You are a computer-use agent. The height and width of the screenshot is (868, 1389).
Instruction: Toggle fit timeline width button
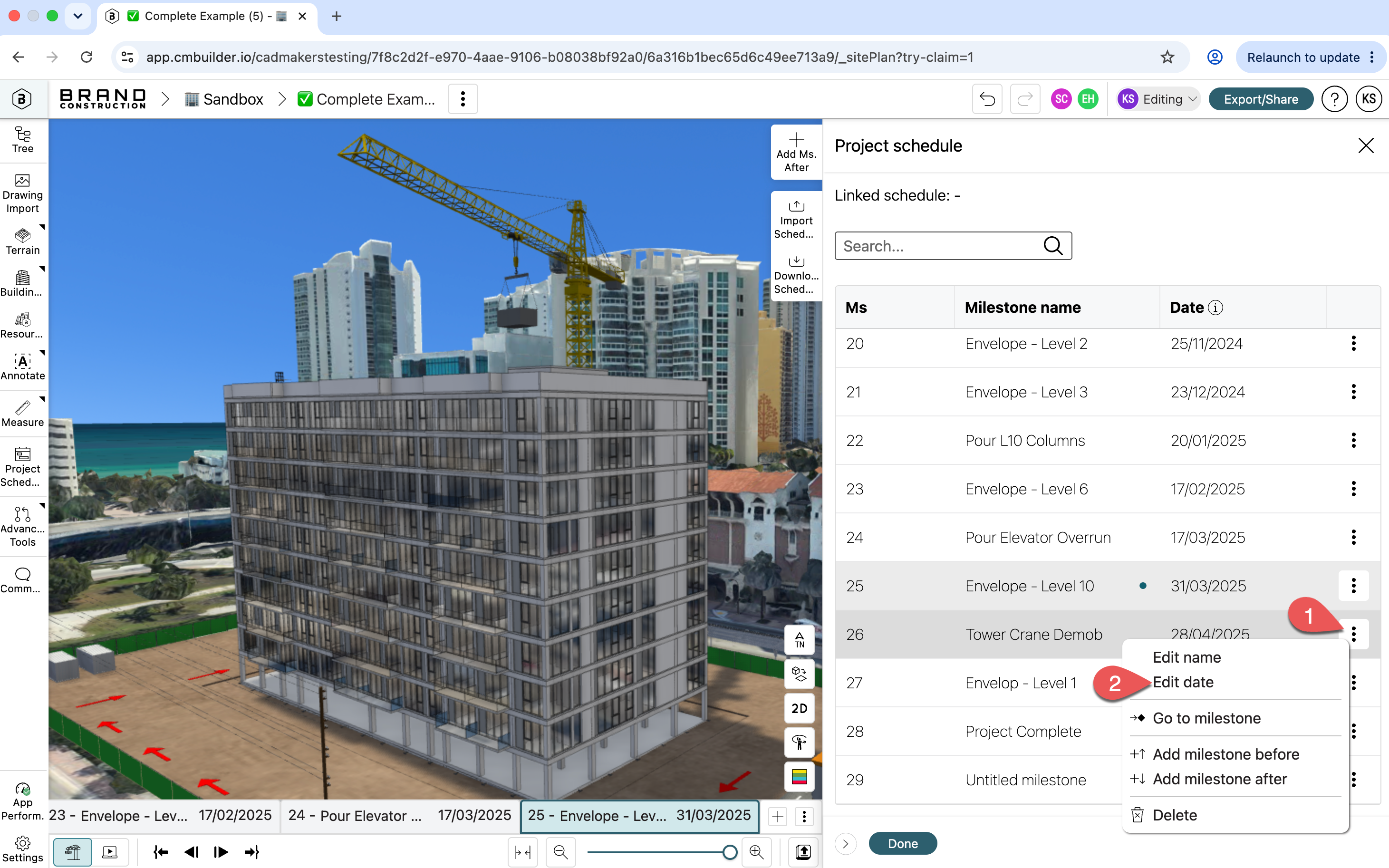[x=522, y=852]
